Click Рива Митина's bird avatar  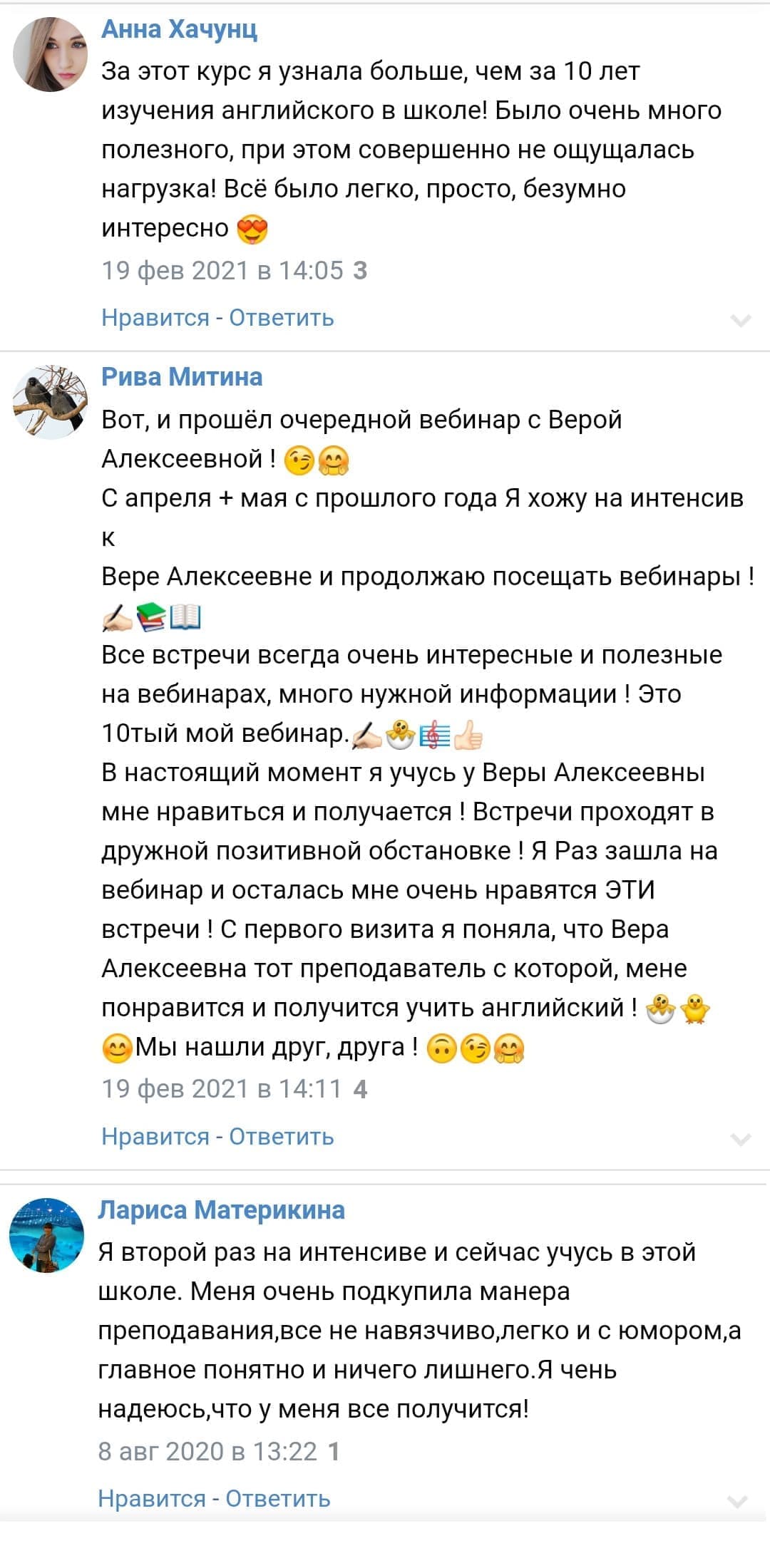pos(50,402)
